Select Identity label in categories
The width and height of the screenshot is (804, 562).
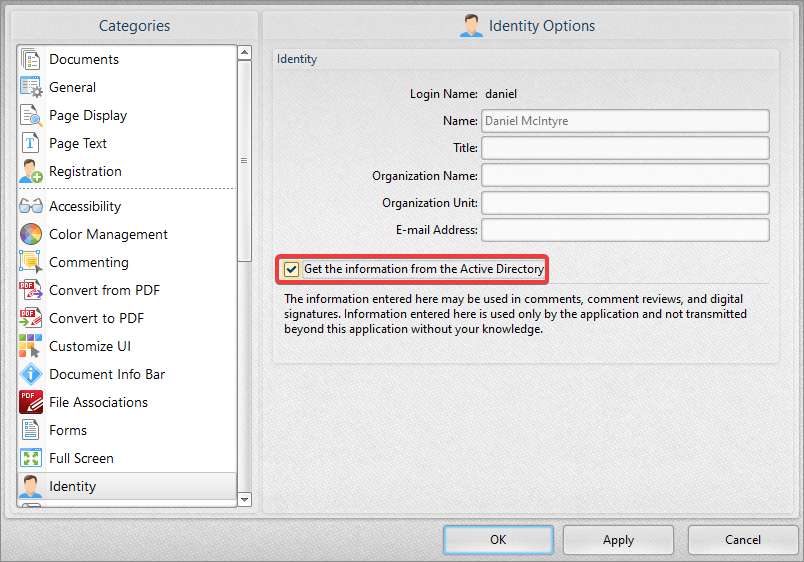pos(73,486)
